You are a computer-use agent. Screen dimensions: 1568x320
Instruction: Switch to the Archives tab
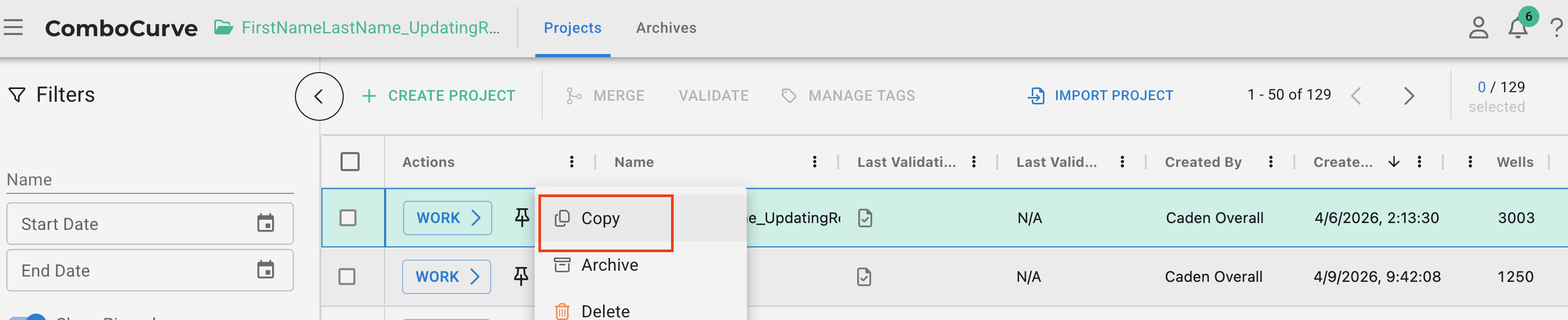point(666,28)
